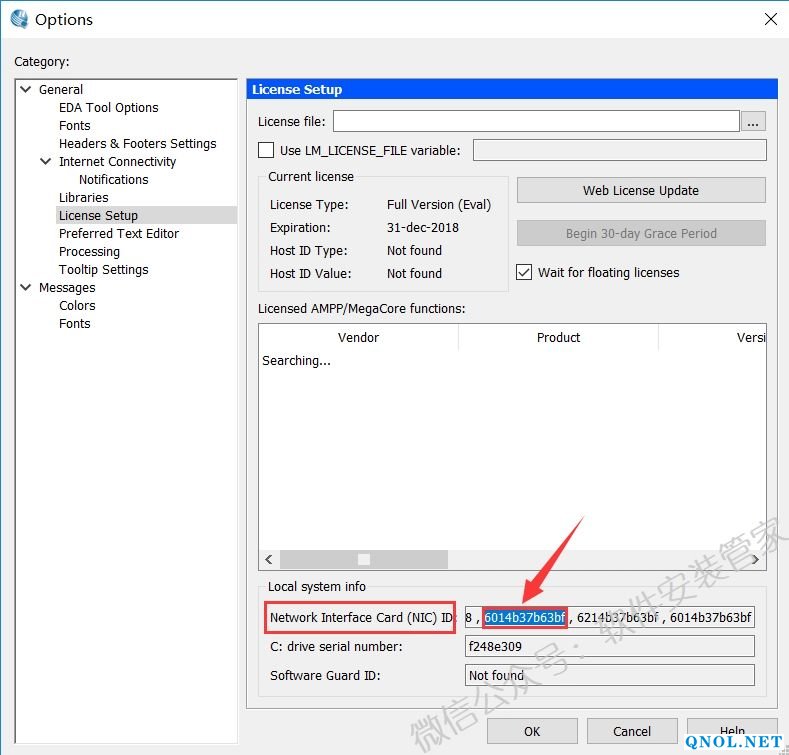Uncheck Wait for floating licenses
The image size is (789, 755).
[524, 272]
